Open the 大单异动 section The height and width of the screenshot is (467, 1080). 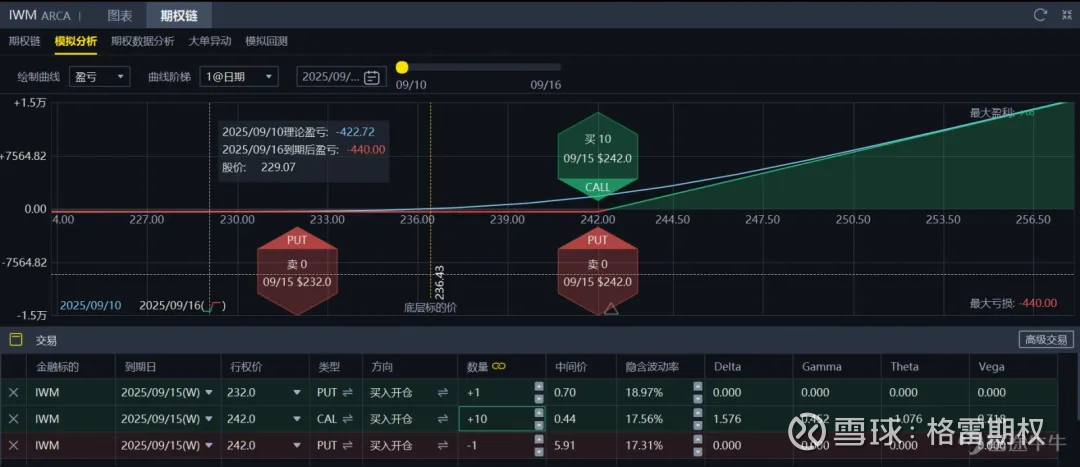click(x=209, y=41)
